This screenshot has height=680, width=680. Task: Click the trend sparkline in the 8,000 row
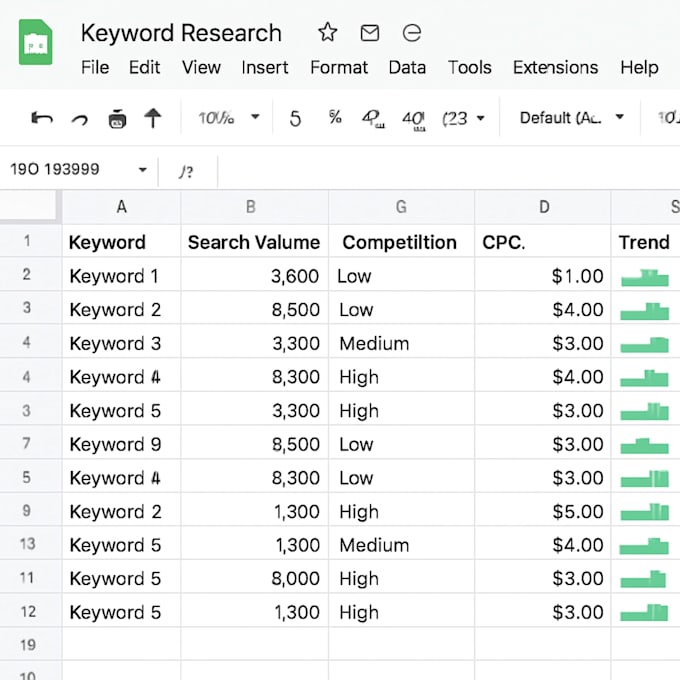coord(643,579)
